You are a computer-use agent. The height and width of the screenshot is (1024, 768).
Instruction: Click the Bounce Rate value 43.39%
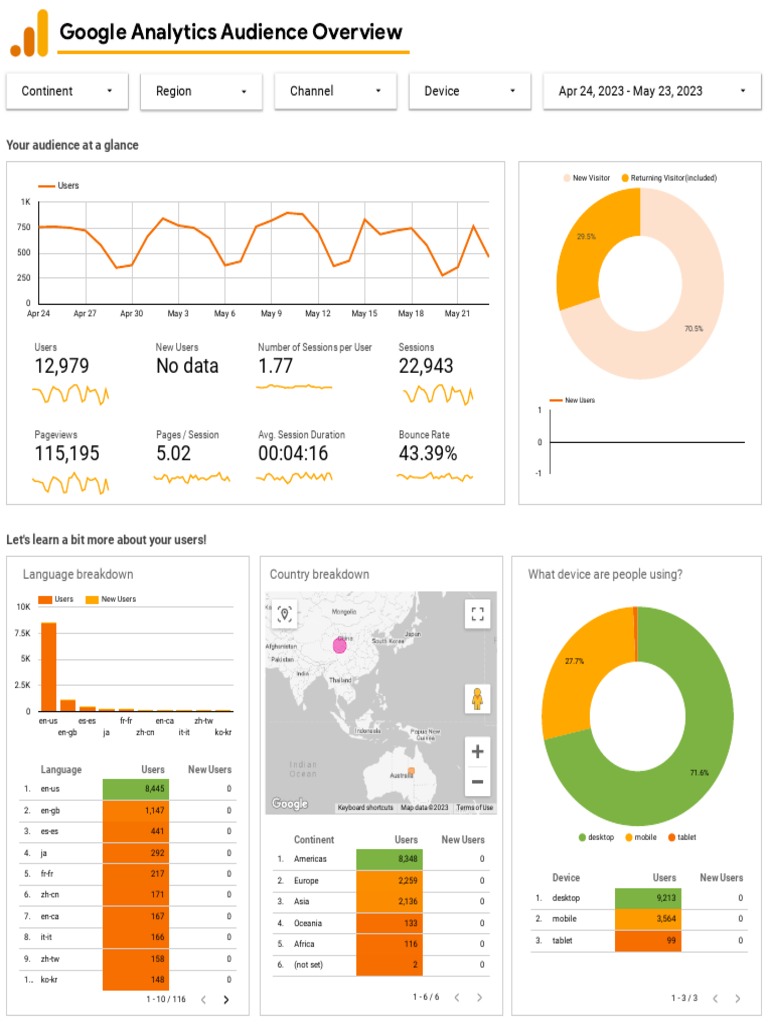click(x=428, y=453)
